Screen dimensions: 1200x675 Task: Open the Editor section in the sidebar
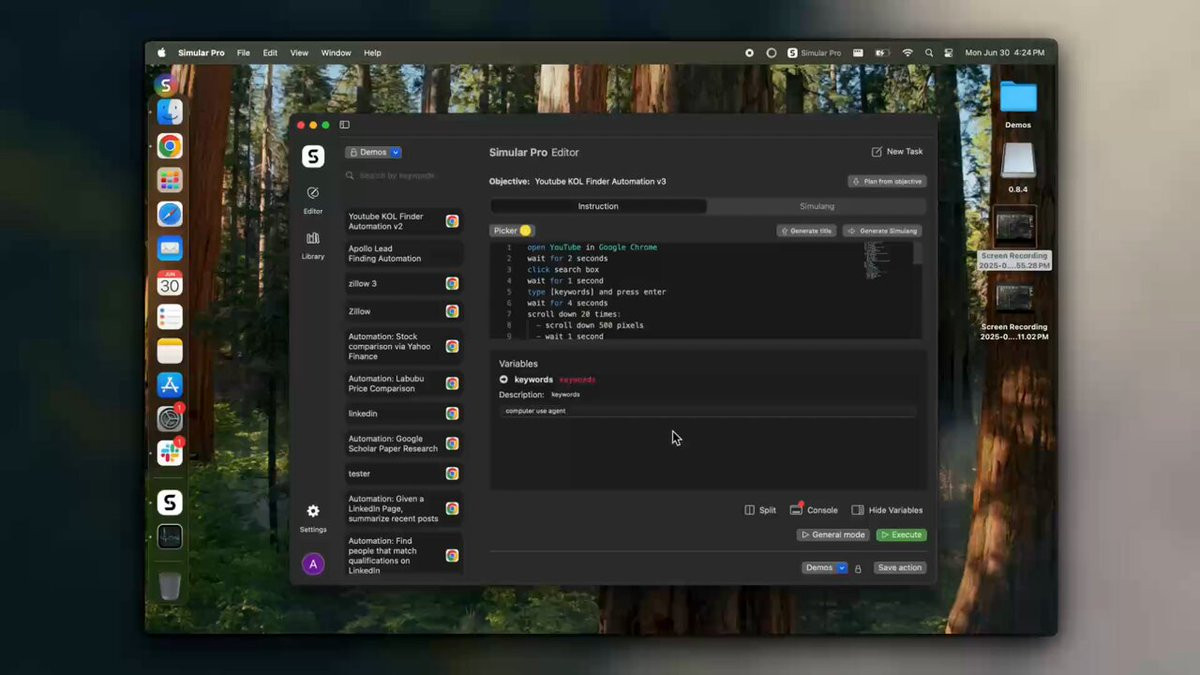[313, 199]
